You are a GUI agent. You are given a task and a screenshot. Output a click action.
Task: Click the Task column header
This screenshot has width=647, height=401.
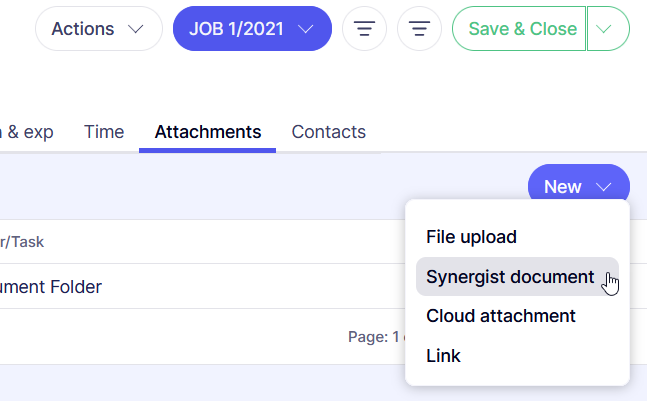click(22, 242)
